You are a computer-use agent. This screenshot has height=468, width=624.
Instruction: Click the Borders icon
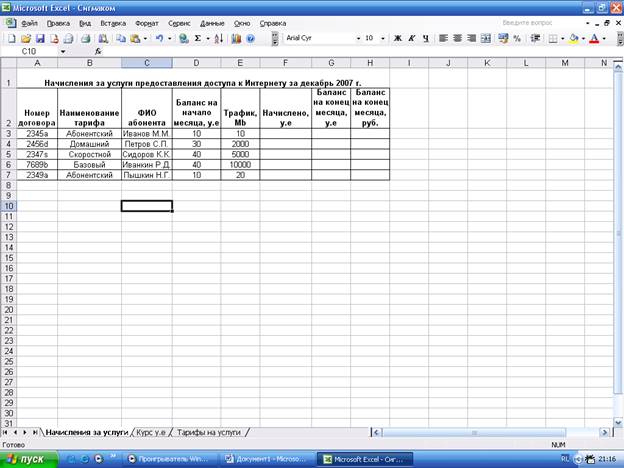[x=552, y=38]
